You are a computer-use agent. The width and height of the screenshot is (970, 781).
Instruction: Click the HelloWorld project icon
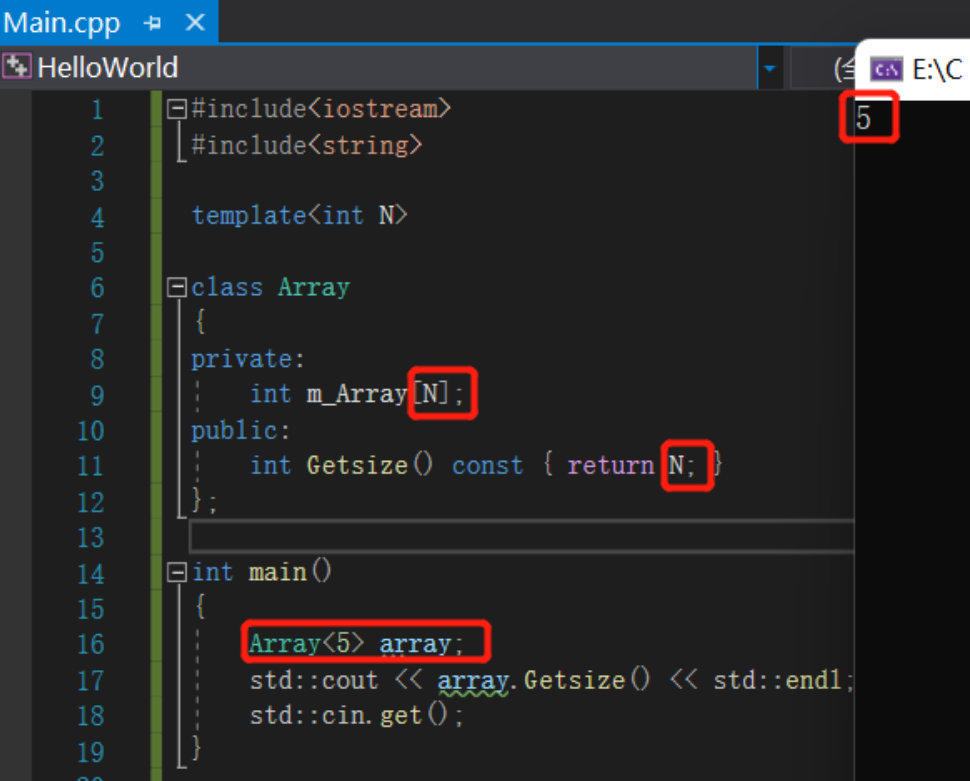coord(16,67)
